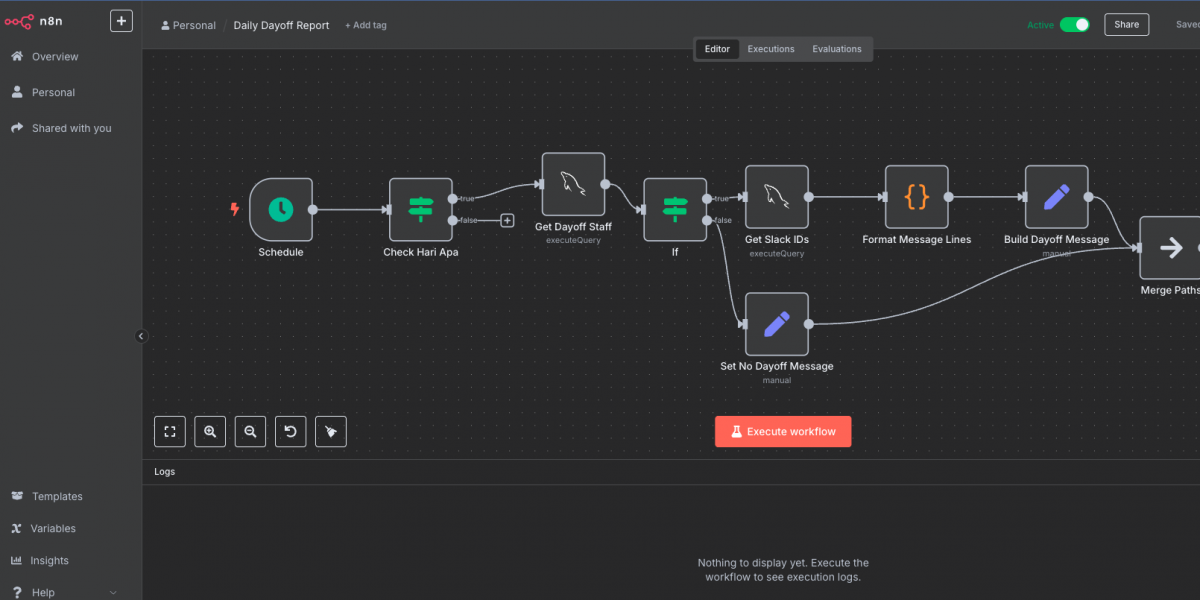Click the Schedule trigger node icon

point(281,209)
